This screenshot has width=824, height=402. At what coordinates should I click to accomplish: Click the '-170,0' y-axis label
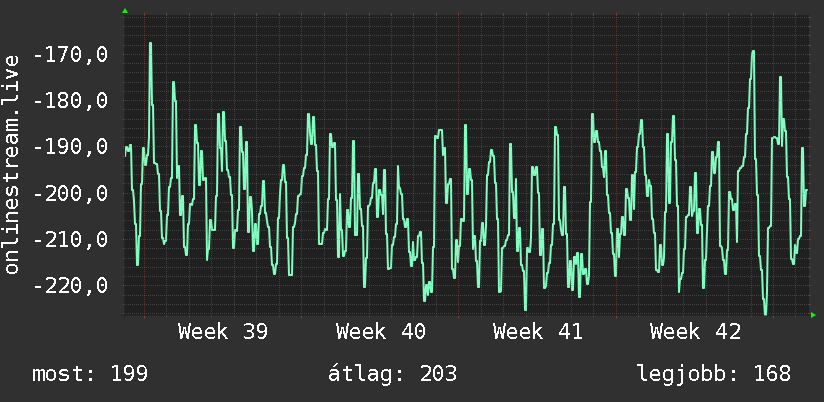[x=70, y=55]
